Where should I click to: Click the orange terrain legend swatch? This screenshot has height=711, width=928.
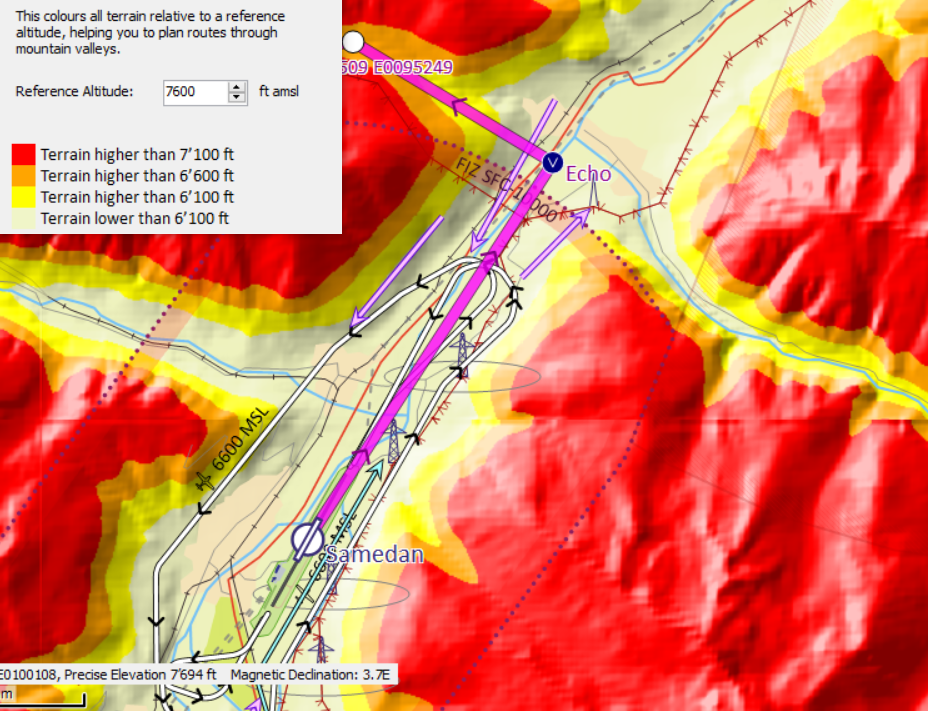[x=23, y=175]
